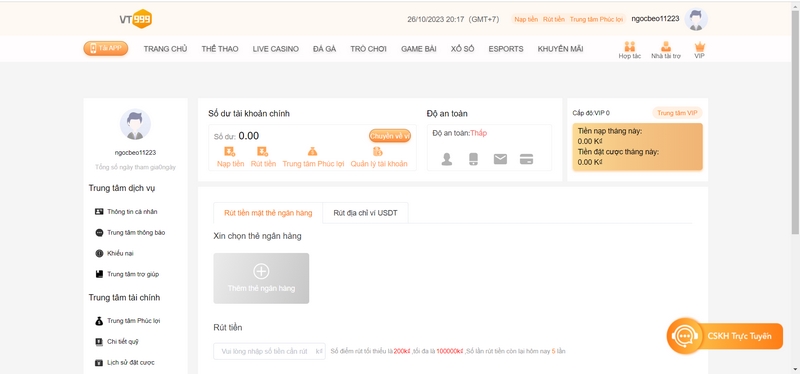Click the Rút tiền withdraw icon in balance panel

point(263,152)
